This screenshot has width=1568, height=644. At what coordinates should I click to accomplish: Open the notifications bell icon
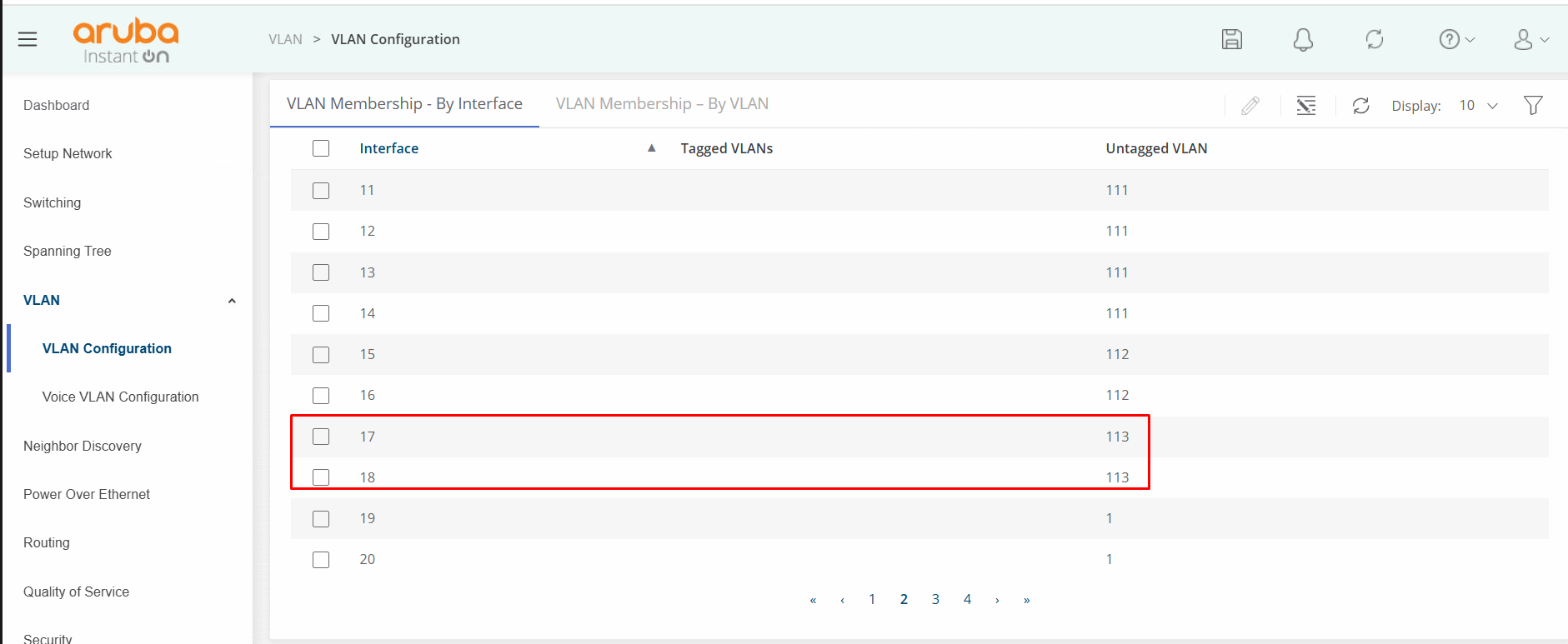click(1303, 39)
